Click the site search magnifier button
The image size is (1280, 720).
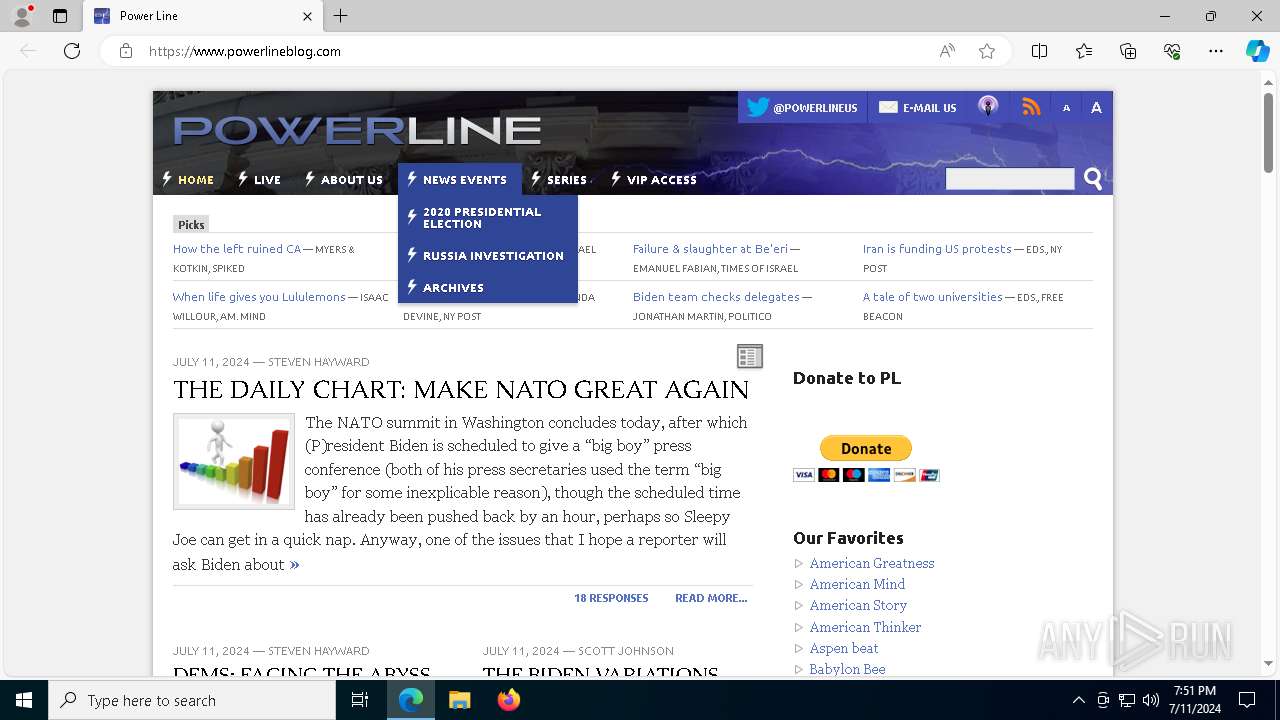tap(1093, 179)
